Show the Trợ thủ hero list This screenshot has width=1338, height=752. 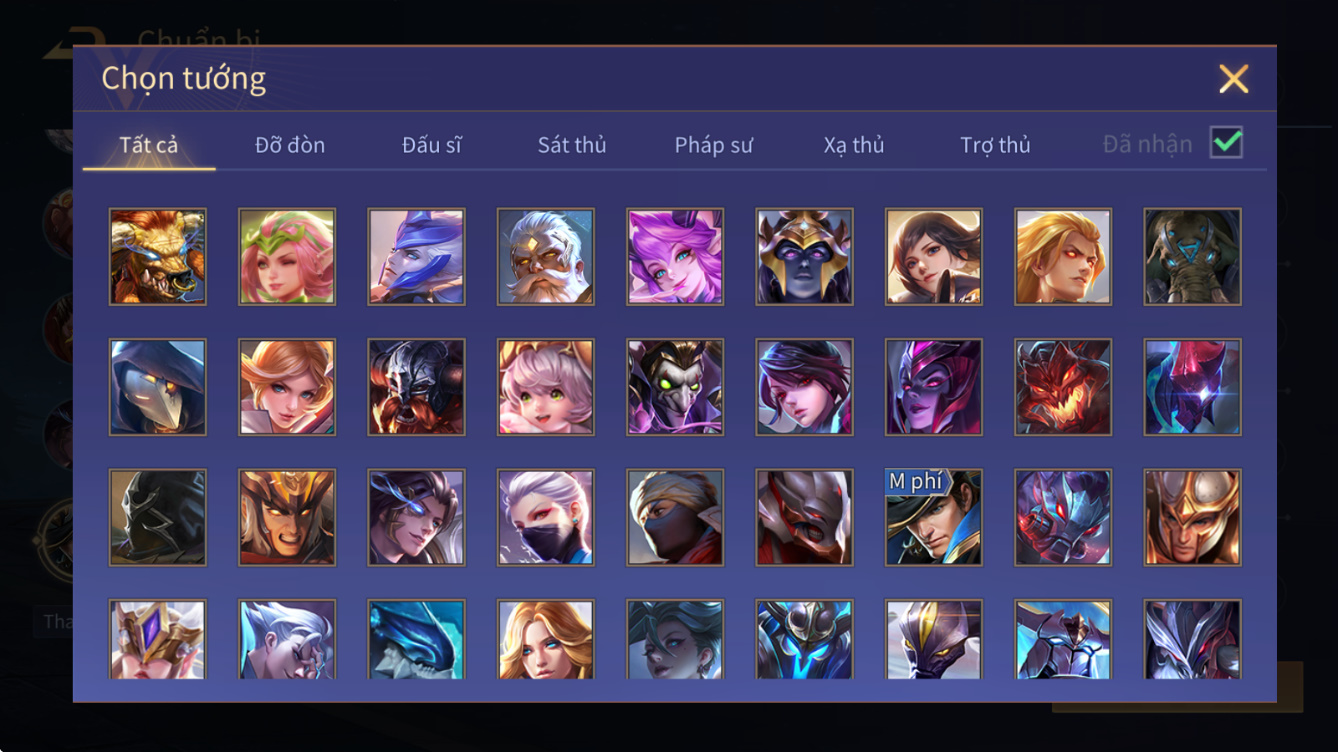tap(995, 145)
